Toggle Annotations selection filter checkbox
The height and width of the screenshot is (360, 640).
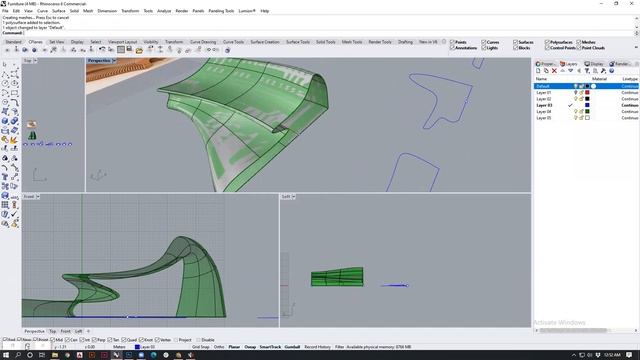pos(452,48)
